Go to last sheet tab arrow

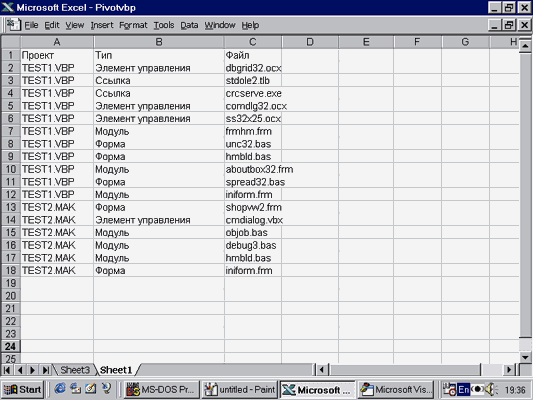coord(46,369)
